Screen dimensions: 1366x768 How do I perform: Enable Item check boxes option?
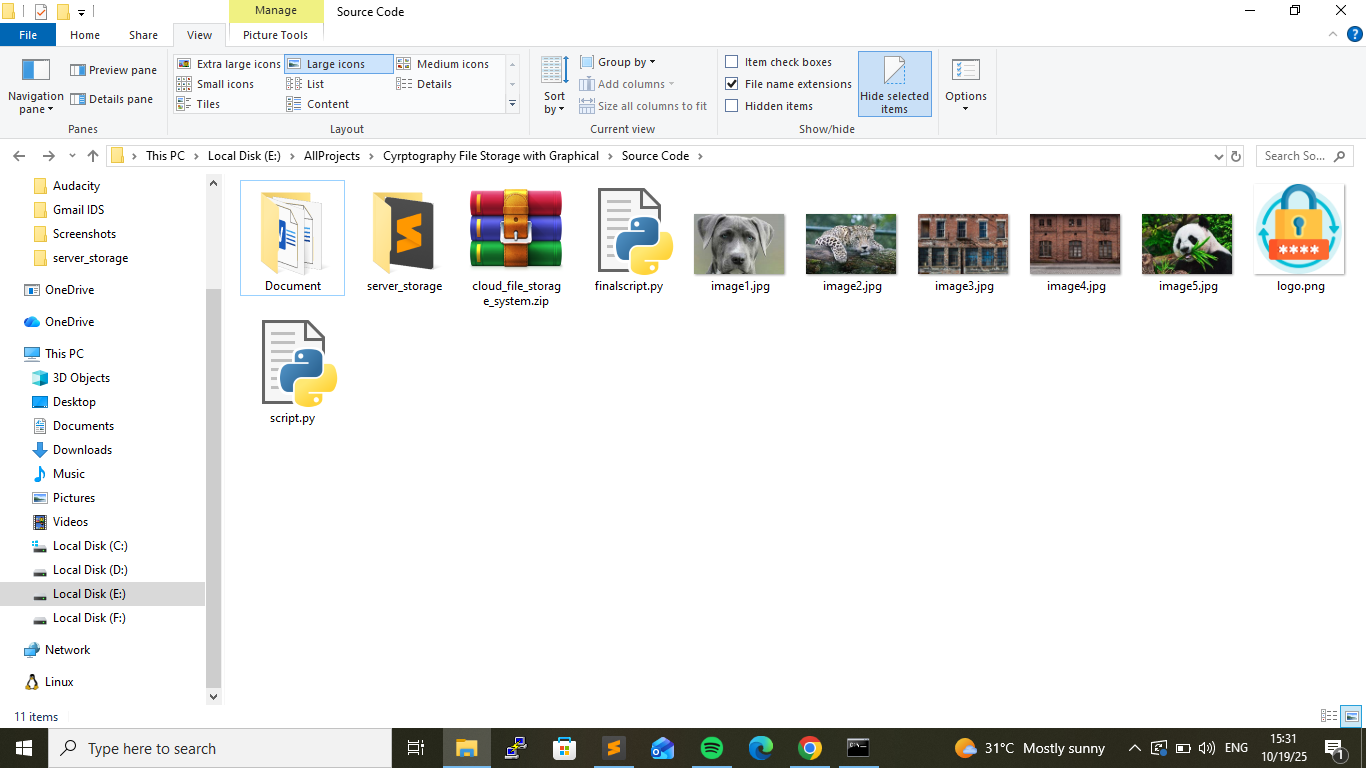[x=732, y=62]
